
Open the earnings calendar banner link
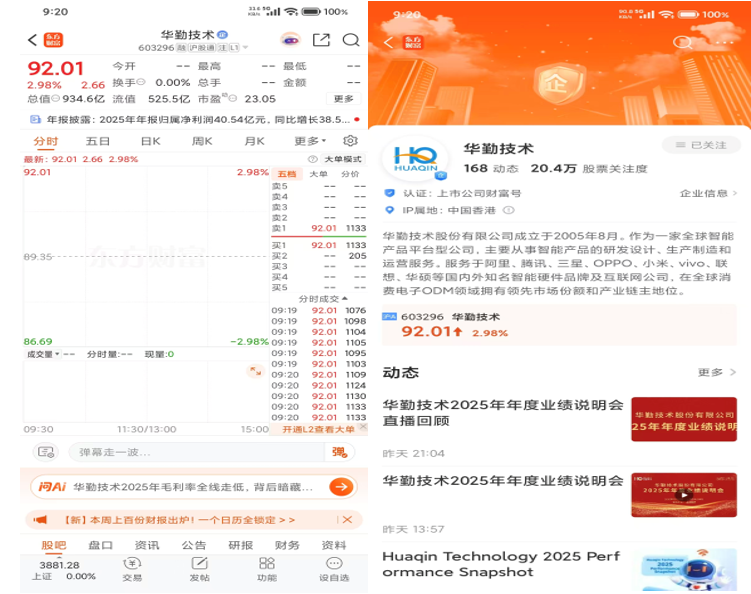(x=180, y=520)
